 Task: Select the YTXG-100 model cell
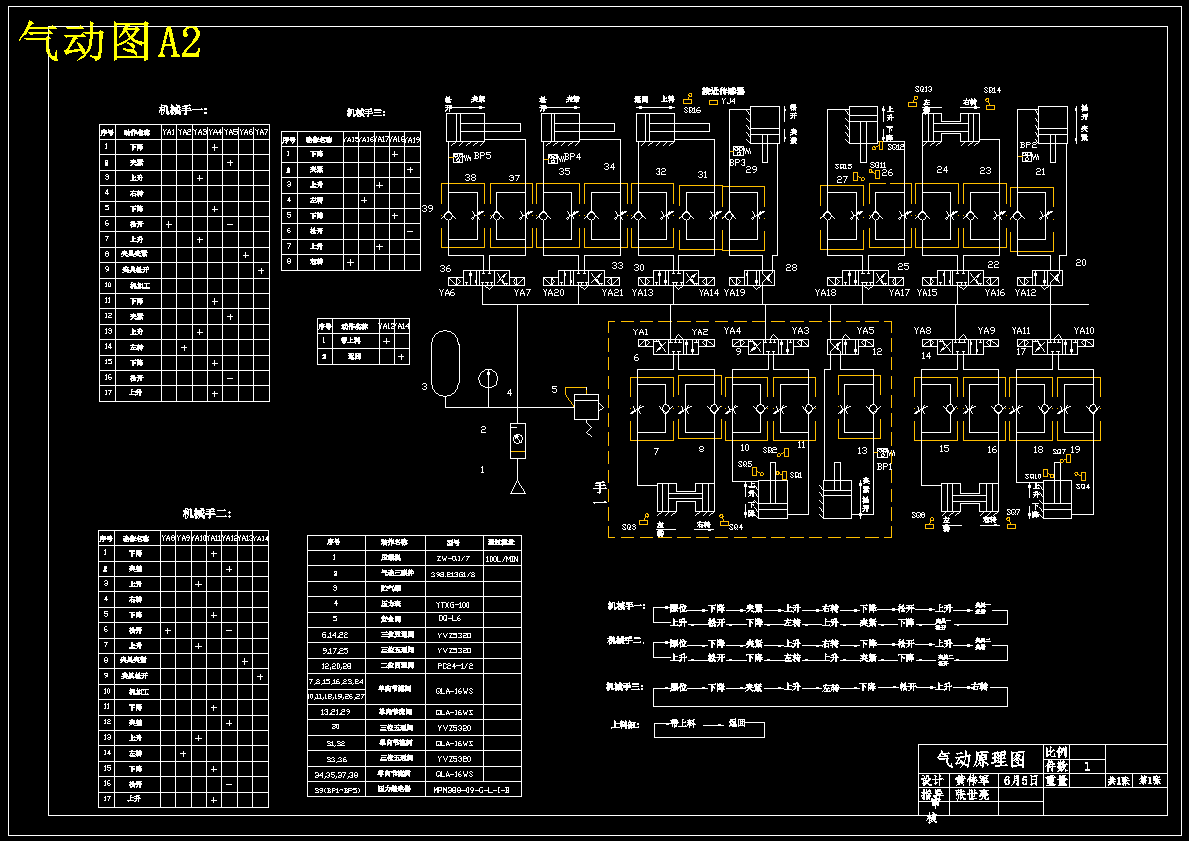[x=453, y=605]
